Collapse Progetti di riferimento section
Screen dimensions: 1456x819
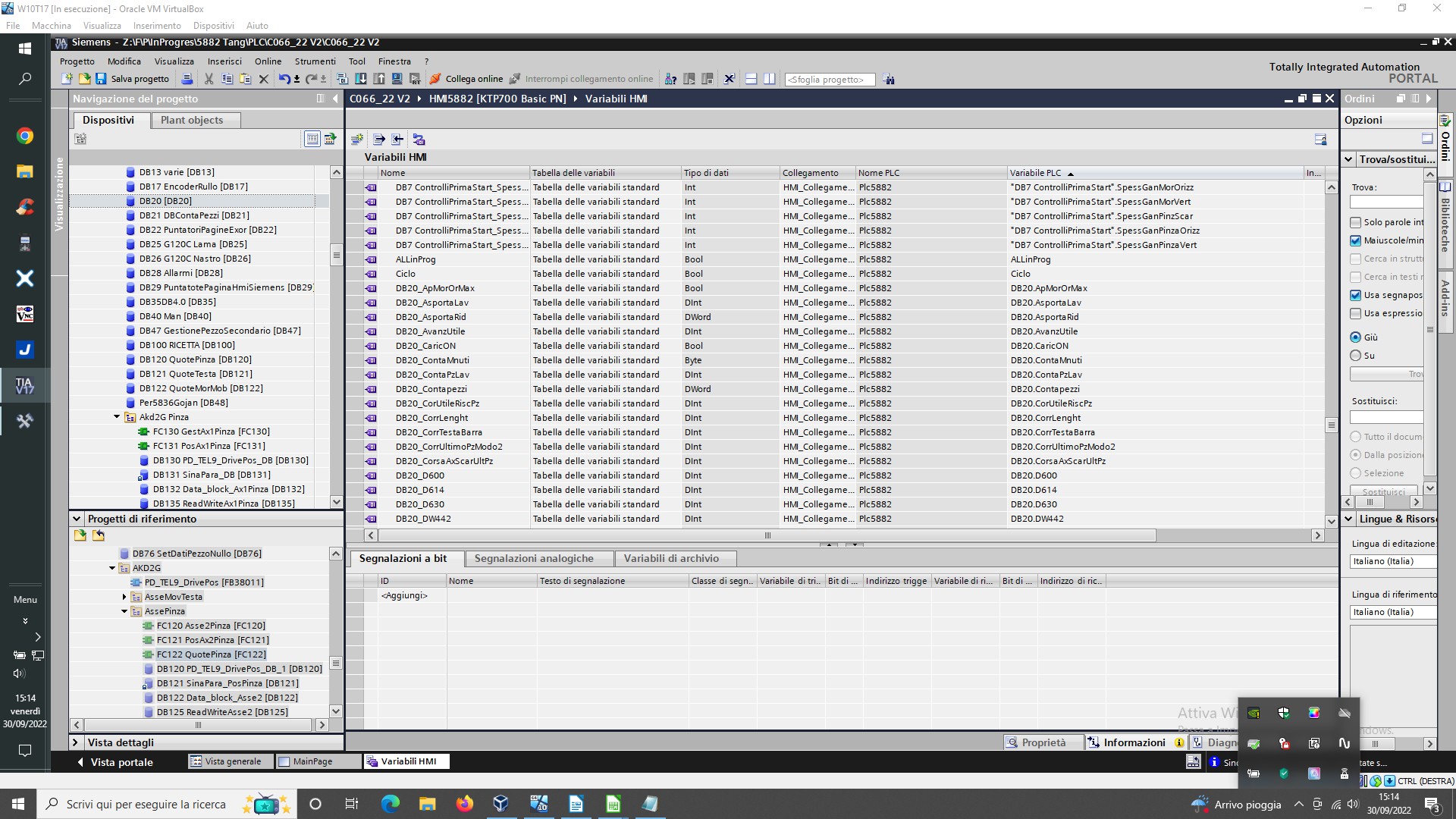coord(77,519)
